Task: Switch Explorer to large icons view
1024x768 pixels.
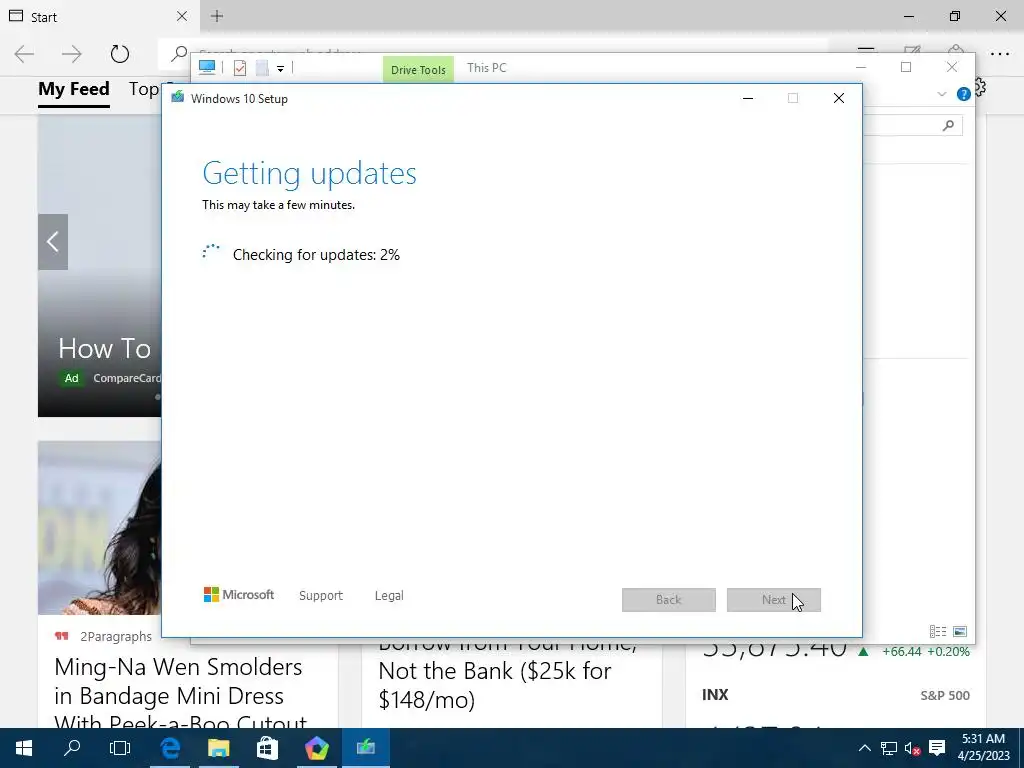Action: pos(960,631)
